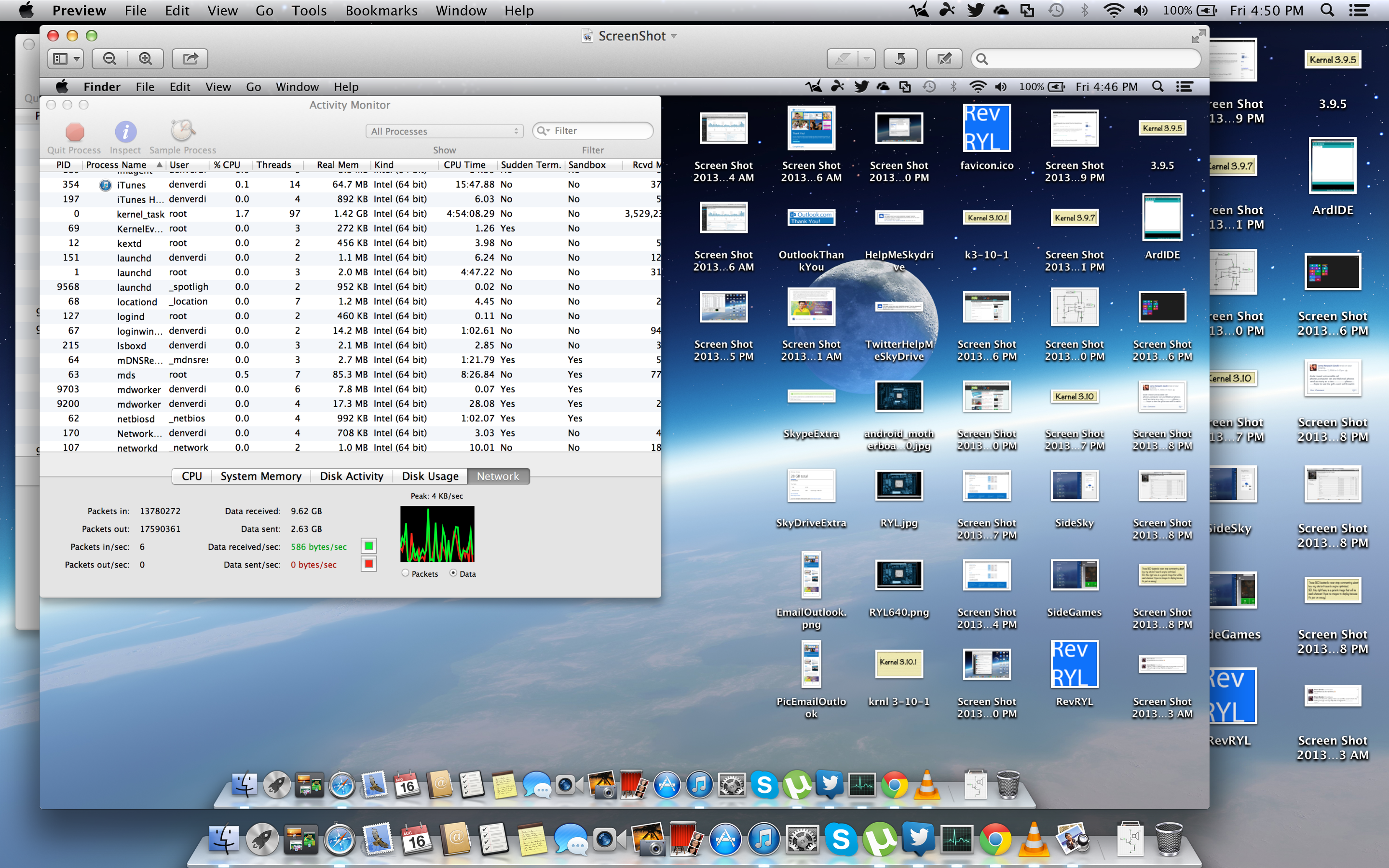Click the pictured network traffic graph

click(x=437, y=534)
